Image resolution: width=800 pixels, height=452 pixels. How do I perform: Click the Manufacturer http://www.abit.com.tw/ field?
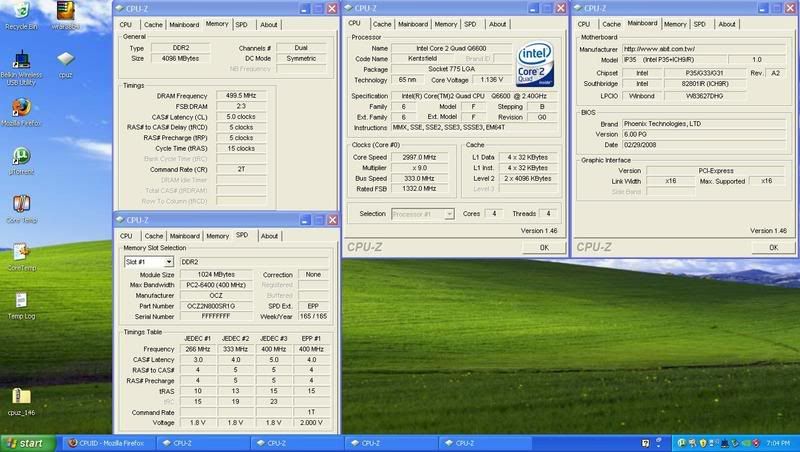[704, 49]
